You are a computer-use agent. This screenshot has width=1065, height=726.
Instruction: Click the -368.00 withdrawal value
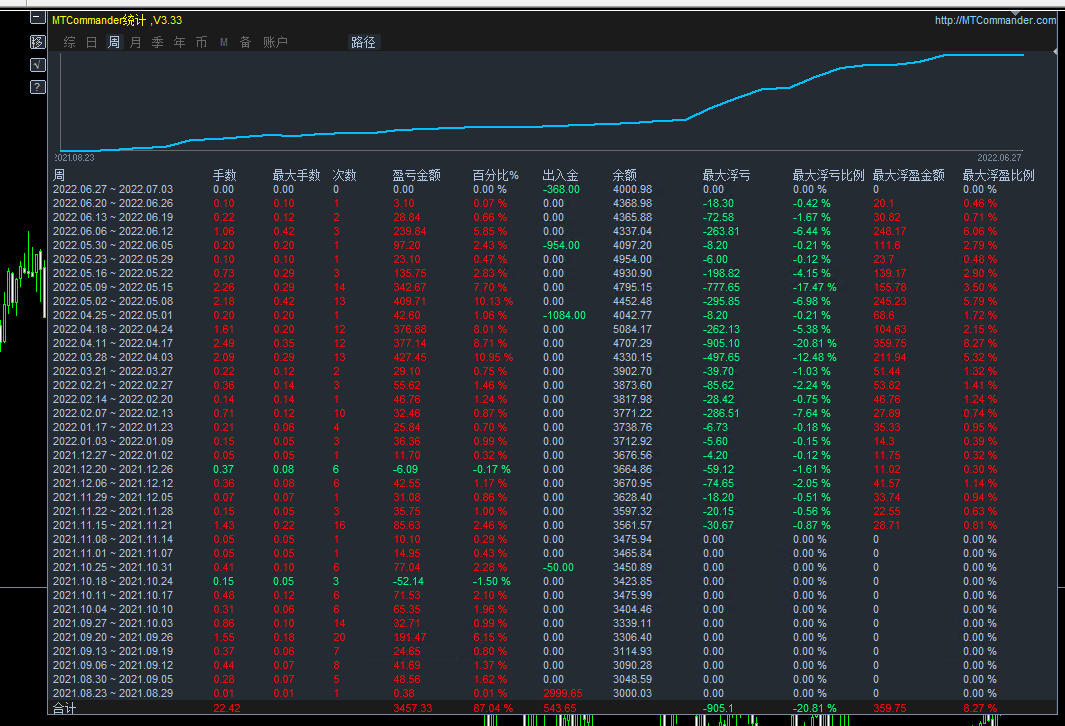click(x=561, y=189)
